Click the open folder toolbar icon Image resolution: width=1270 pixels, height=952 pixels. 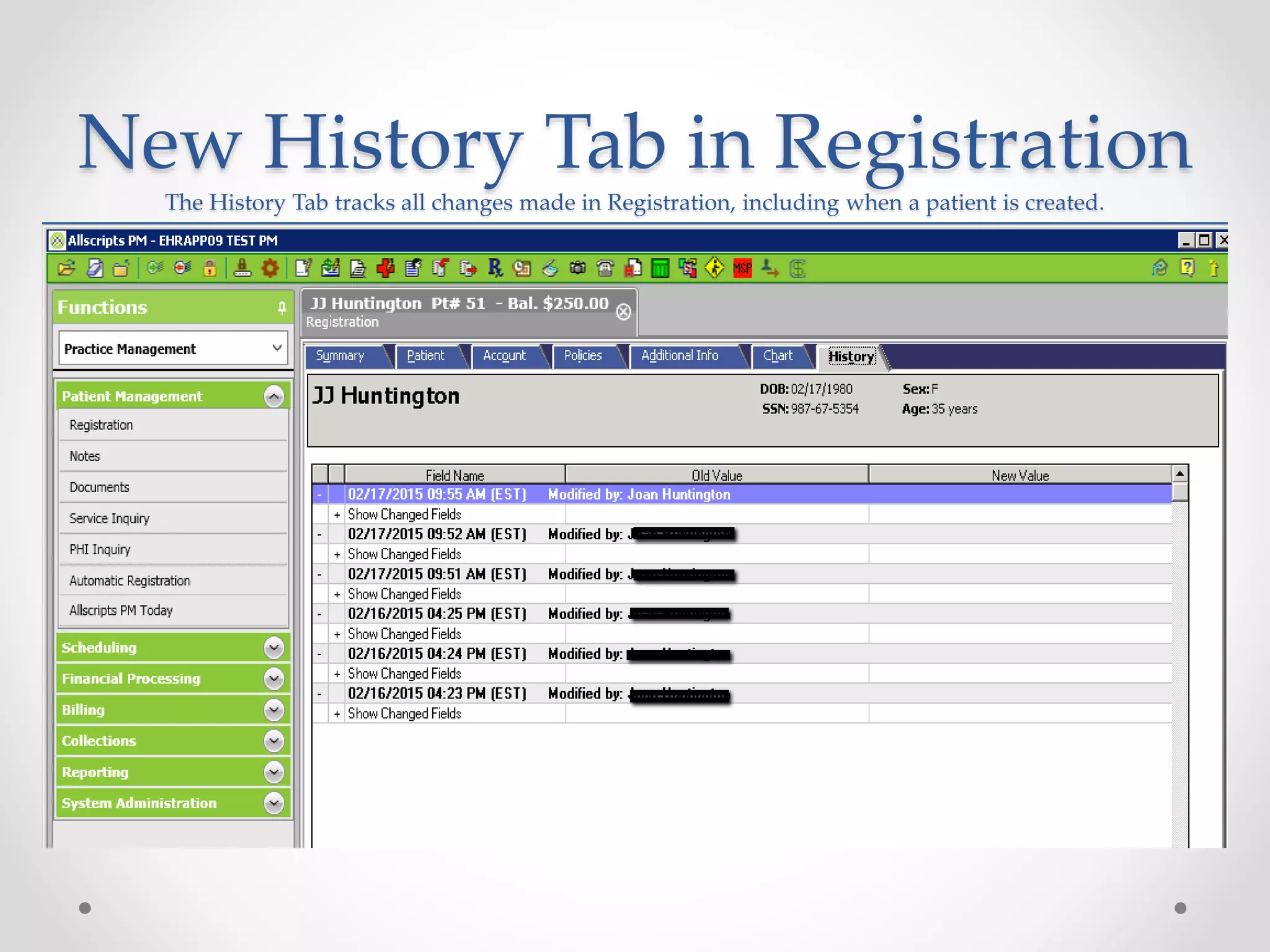click(x=66, y=268)
